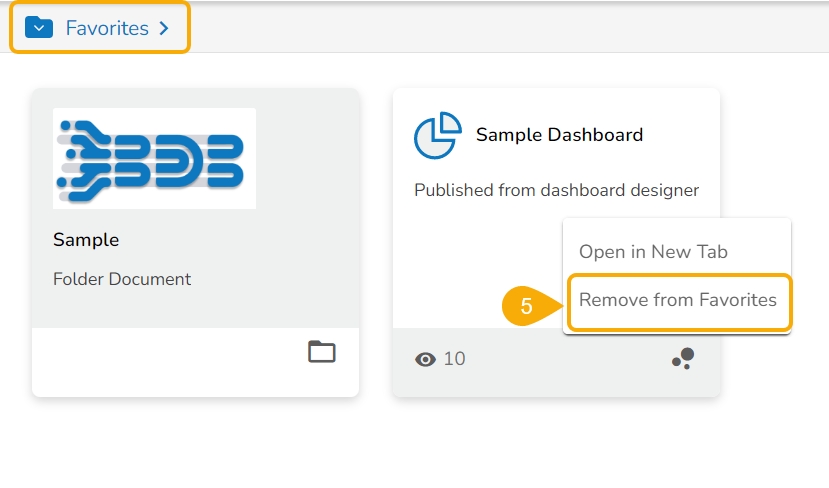The width and height of the screenshot is (829, 488).
Task: Open the Sample Dashboard title
Action: tap(559, 135)
